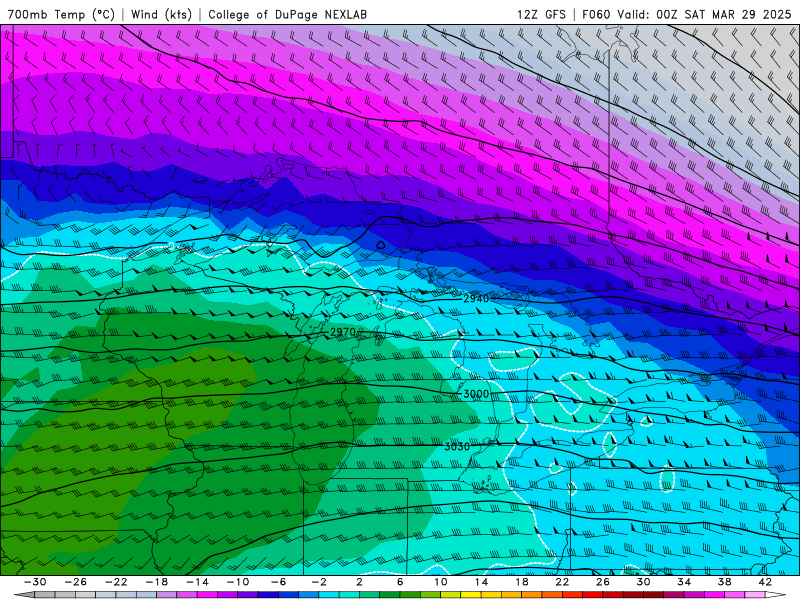Viewport: 800px width, 600px height.
Task: Click the -6 colorbar label
Action: [x=279, y=582]
